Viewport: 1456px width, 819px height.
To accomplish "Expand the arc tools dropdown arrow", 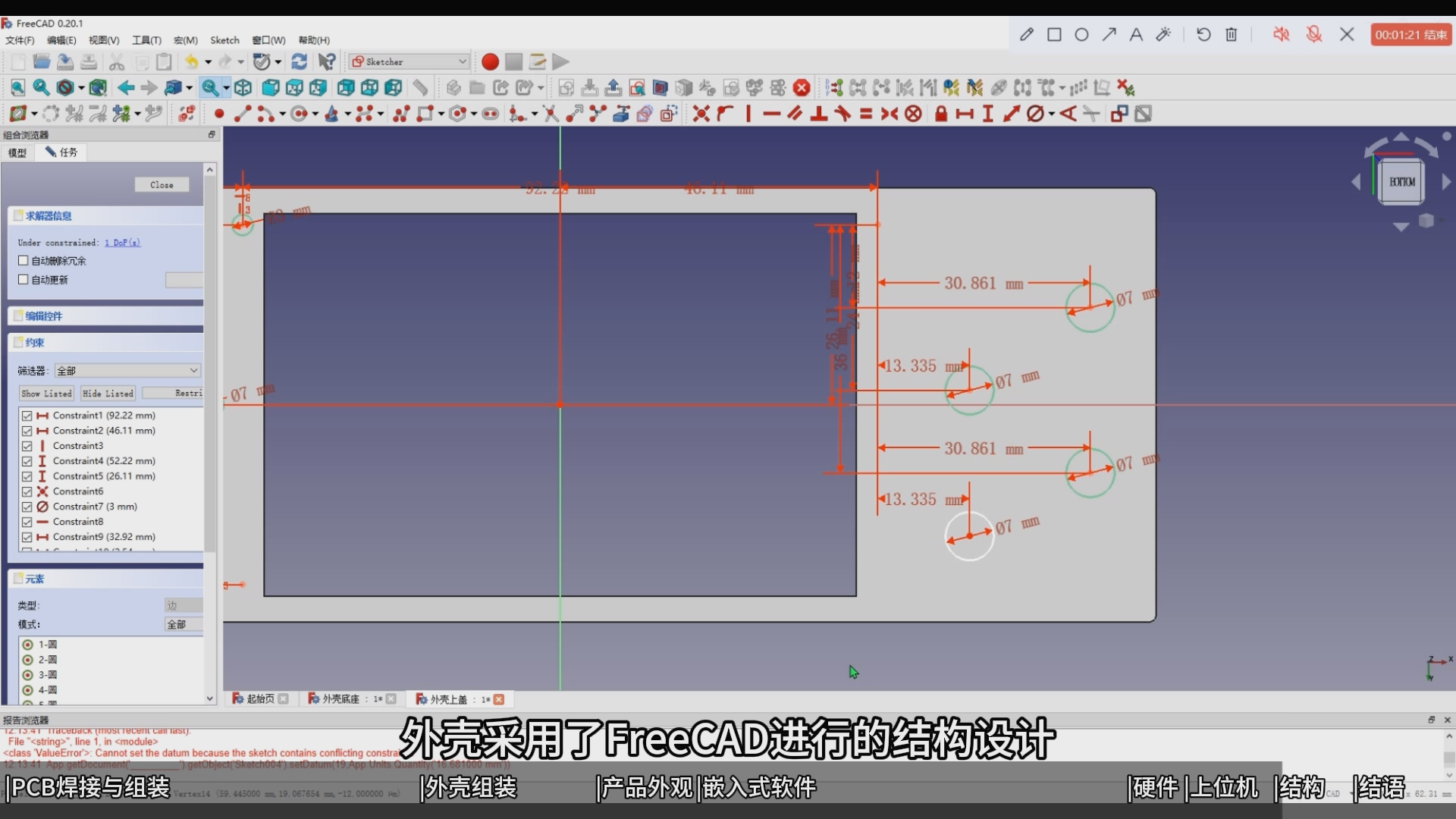I will (x=282, y=114).
